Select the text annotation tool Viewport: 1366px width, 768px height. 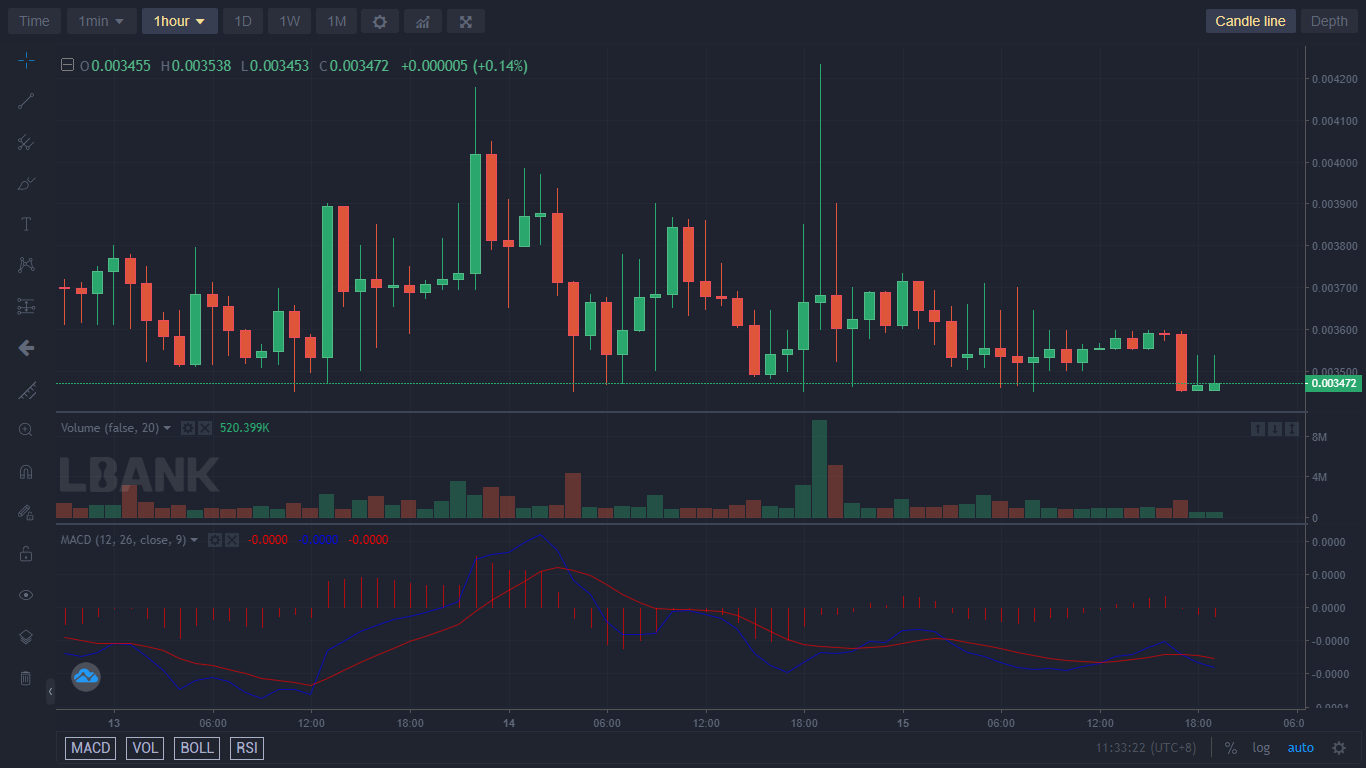26,224
